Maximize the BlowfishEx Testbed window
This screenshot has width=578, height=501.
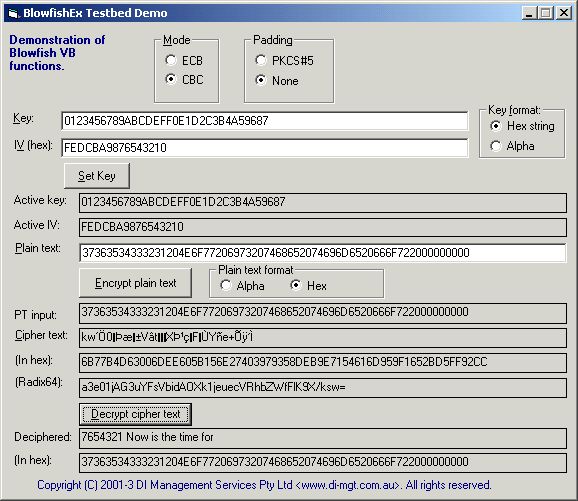click(546, 13)
